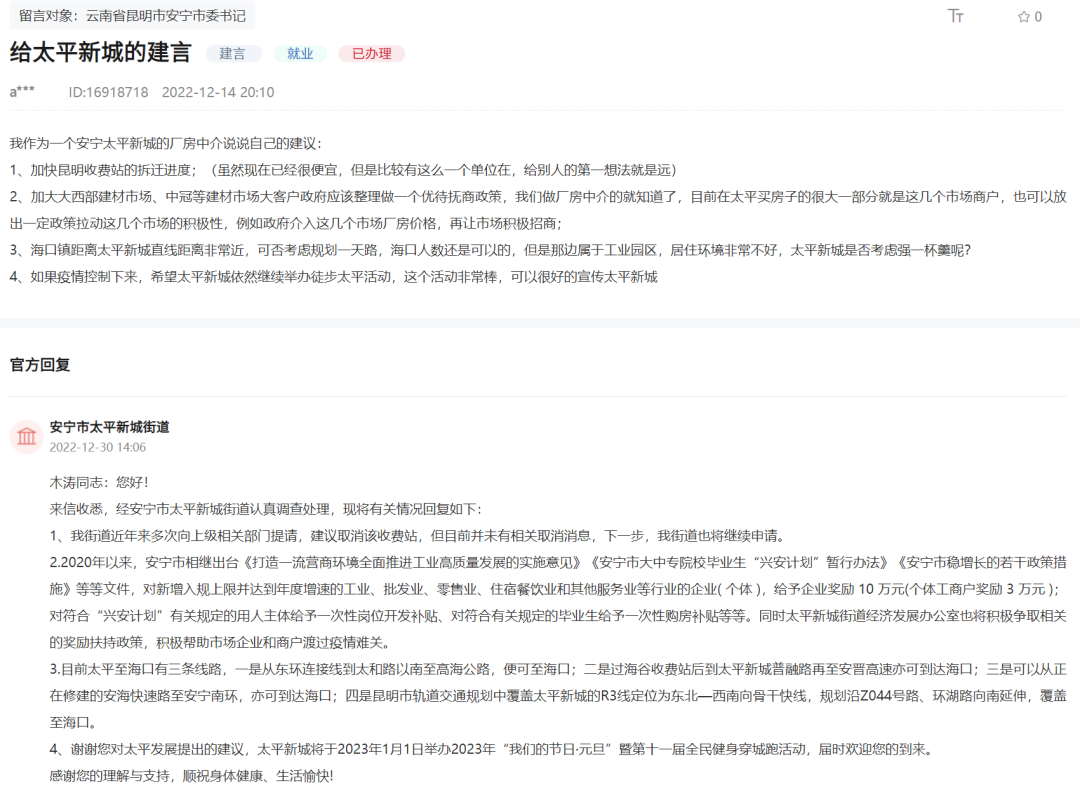1080x790 pixels.
Task: Click the greeting line 木涛同志：您好！
Action: (99, 481)
